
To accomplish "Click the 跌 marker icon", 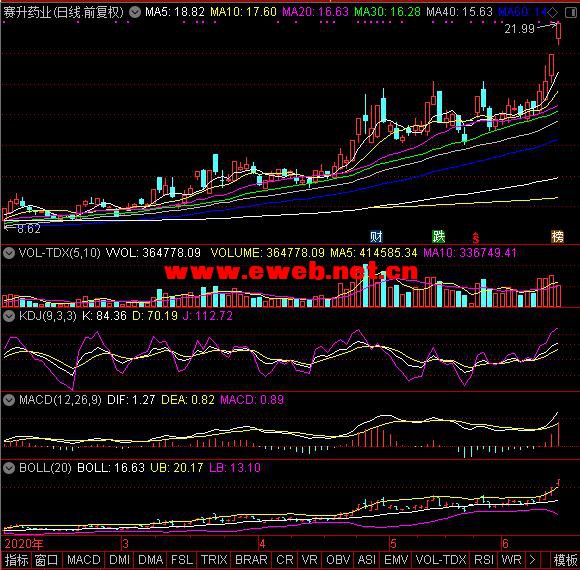I will tap(439, 236).
